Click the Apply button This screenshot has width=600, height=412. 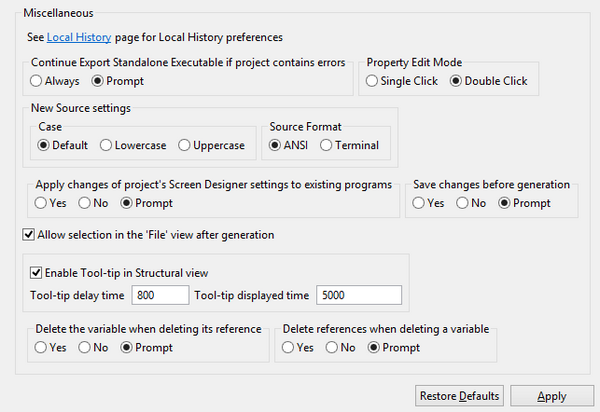[x=551, y=396]
